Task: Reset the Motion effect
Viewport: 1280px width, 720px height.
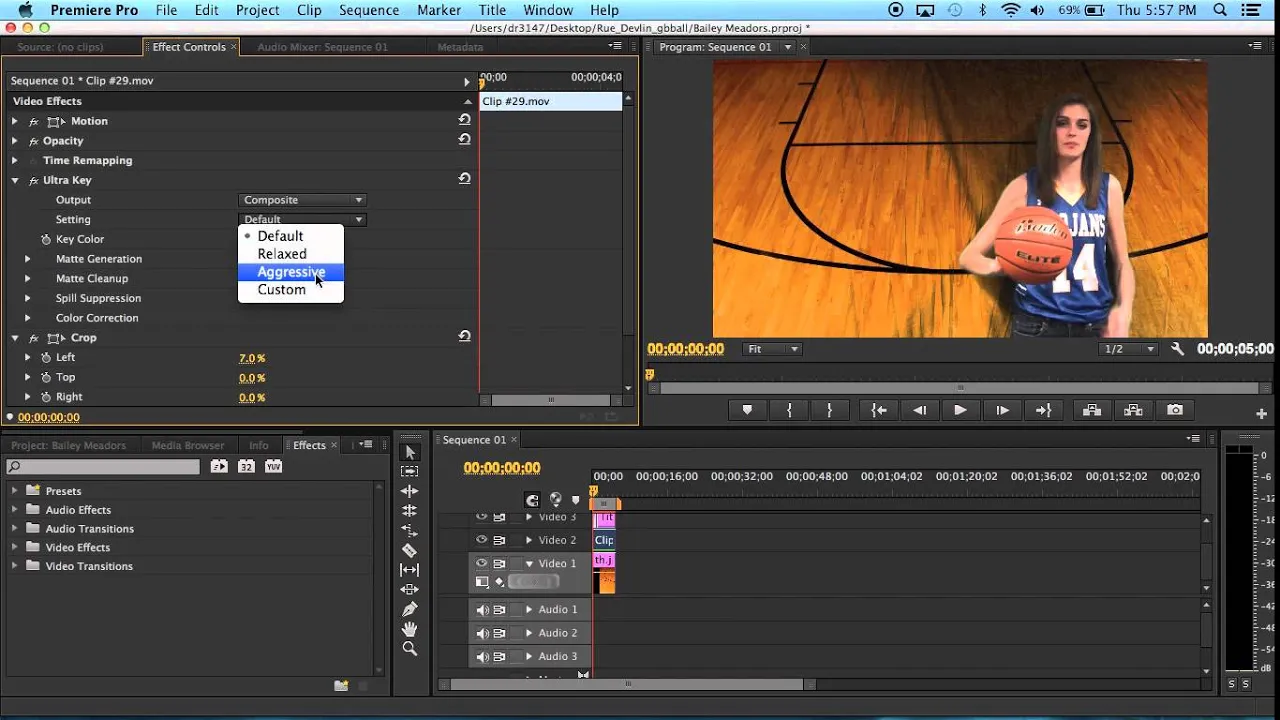Action: (464, 120)
